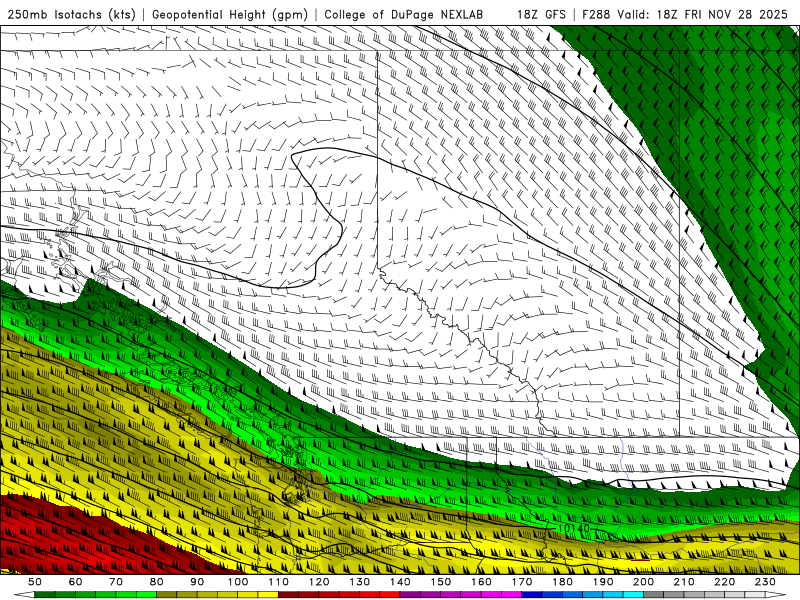The image size is (800, 600).
Task: Click the '130' knots legend label
Action: click(360, 582)
